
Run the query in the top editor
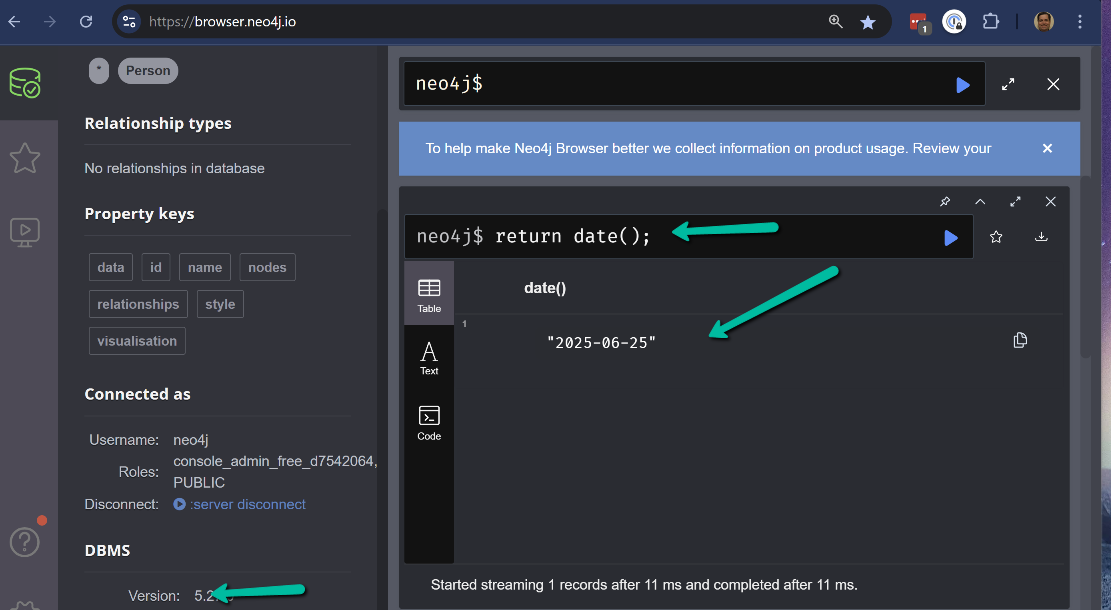click(x=963, y=85)
